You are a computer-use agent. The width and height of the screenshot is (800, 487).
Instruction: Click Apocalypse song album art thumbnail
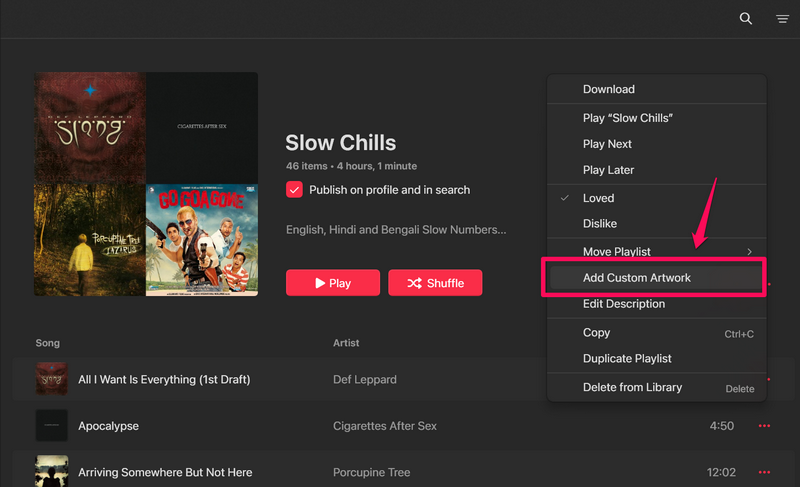point(51,426)
